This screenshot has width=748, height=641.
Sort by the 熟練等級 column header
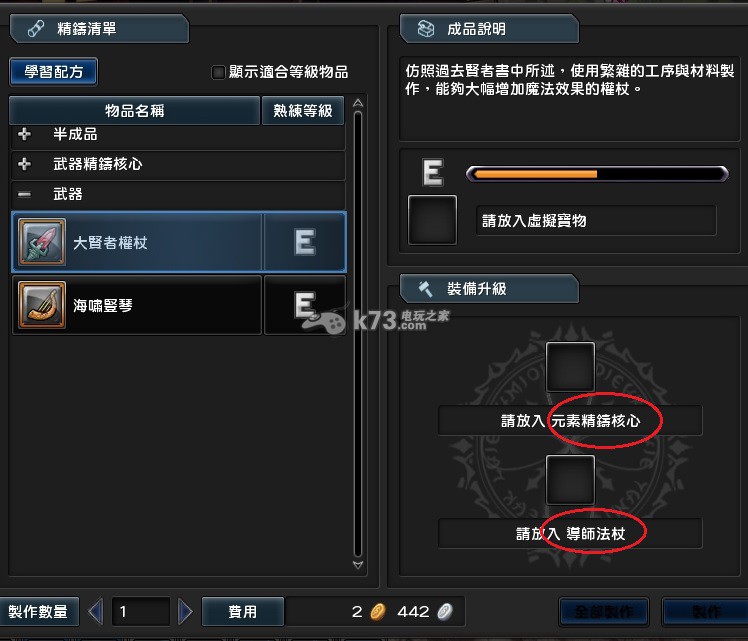303,111
